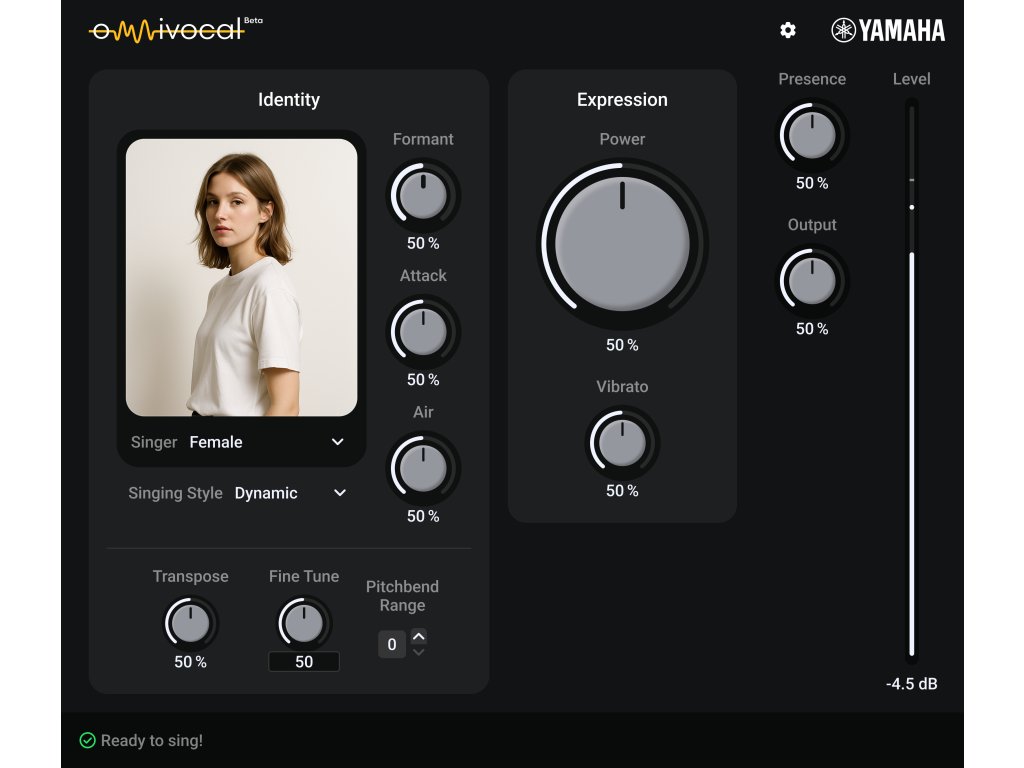Select the Transpose knob
1024x768 pixels.
point(190,624)
